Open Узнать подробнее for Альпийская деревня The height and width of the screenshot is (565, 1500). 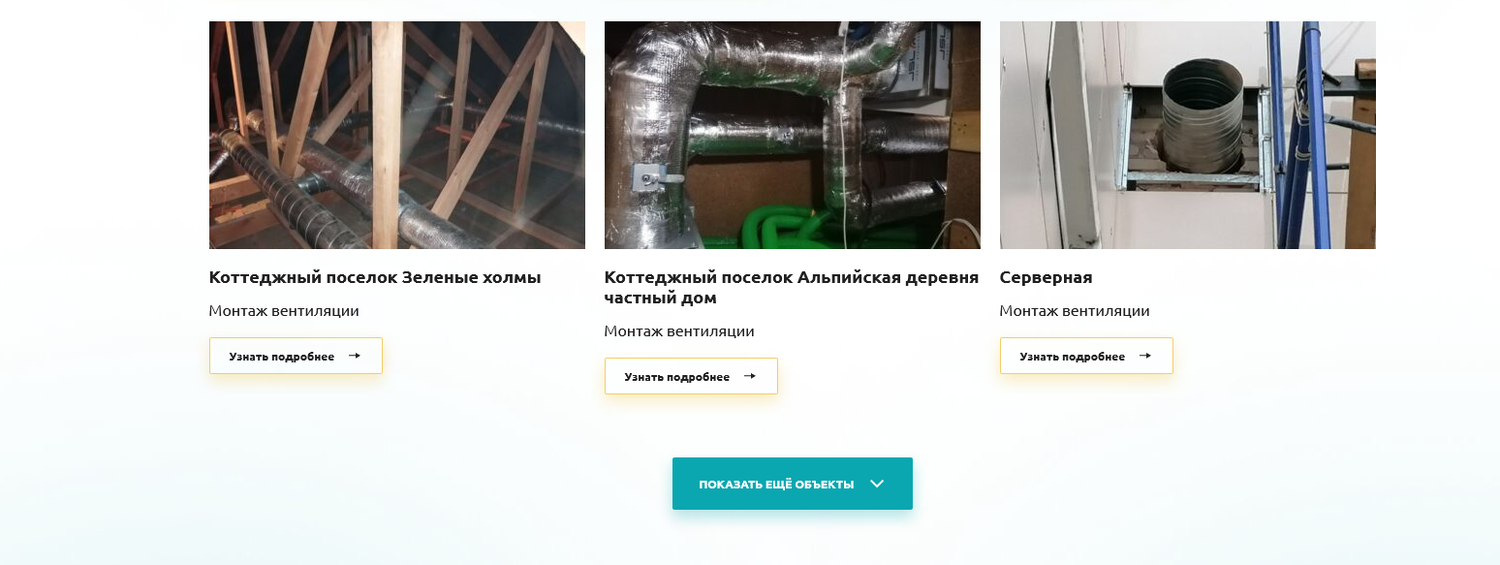click(x=691, y=376)
